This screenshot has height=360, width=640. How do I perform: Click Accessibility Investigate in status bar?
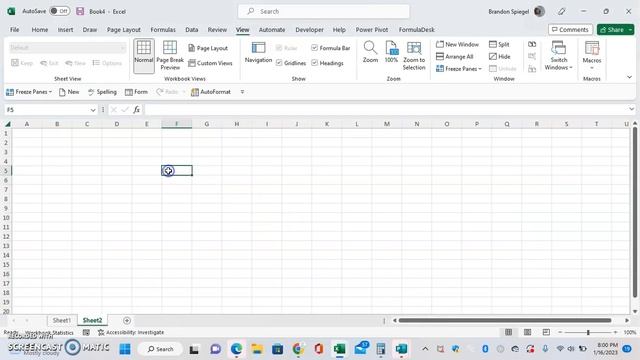point(131,332)
